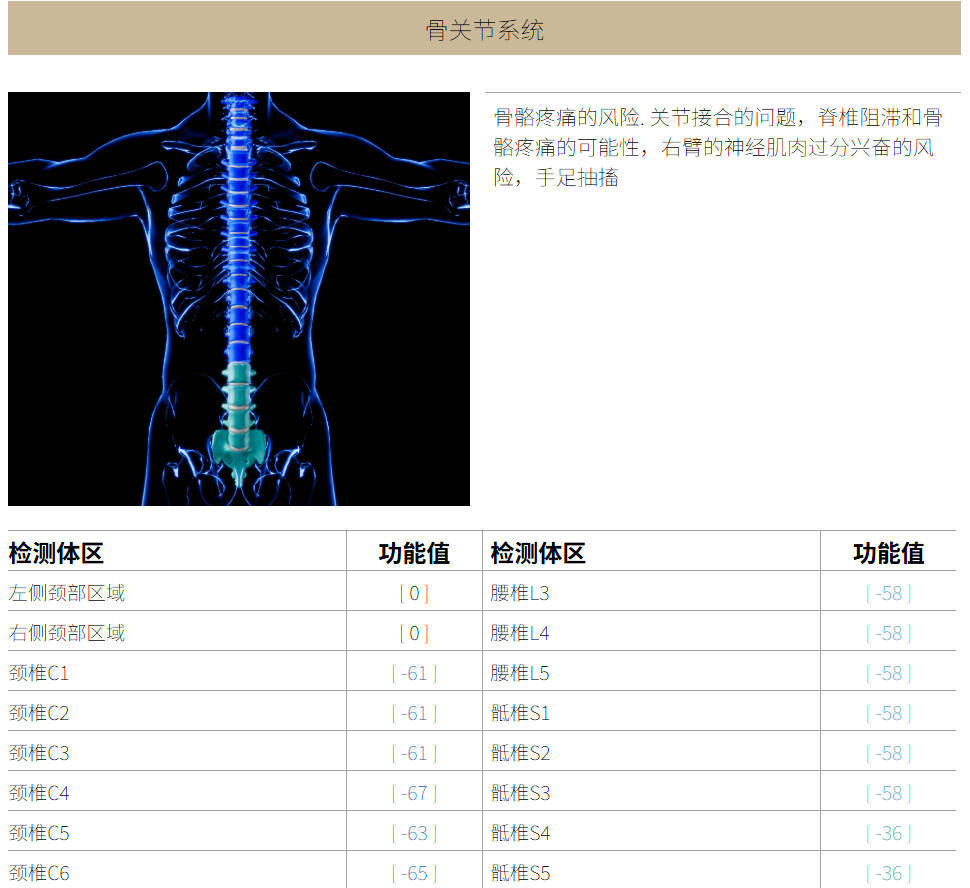
Task: Click the -61 value for 颈椎C1
Action: click(x=414, y=673)
